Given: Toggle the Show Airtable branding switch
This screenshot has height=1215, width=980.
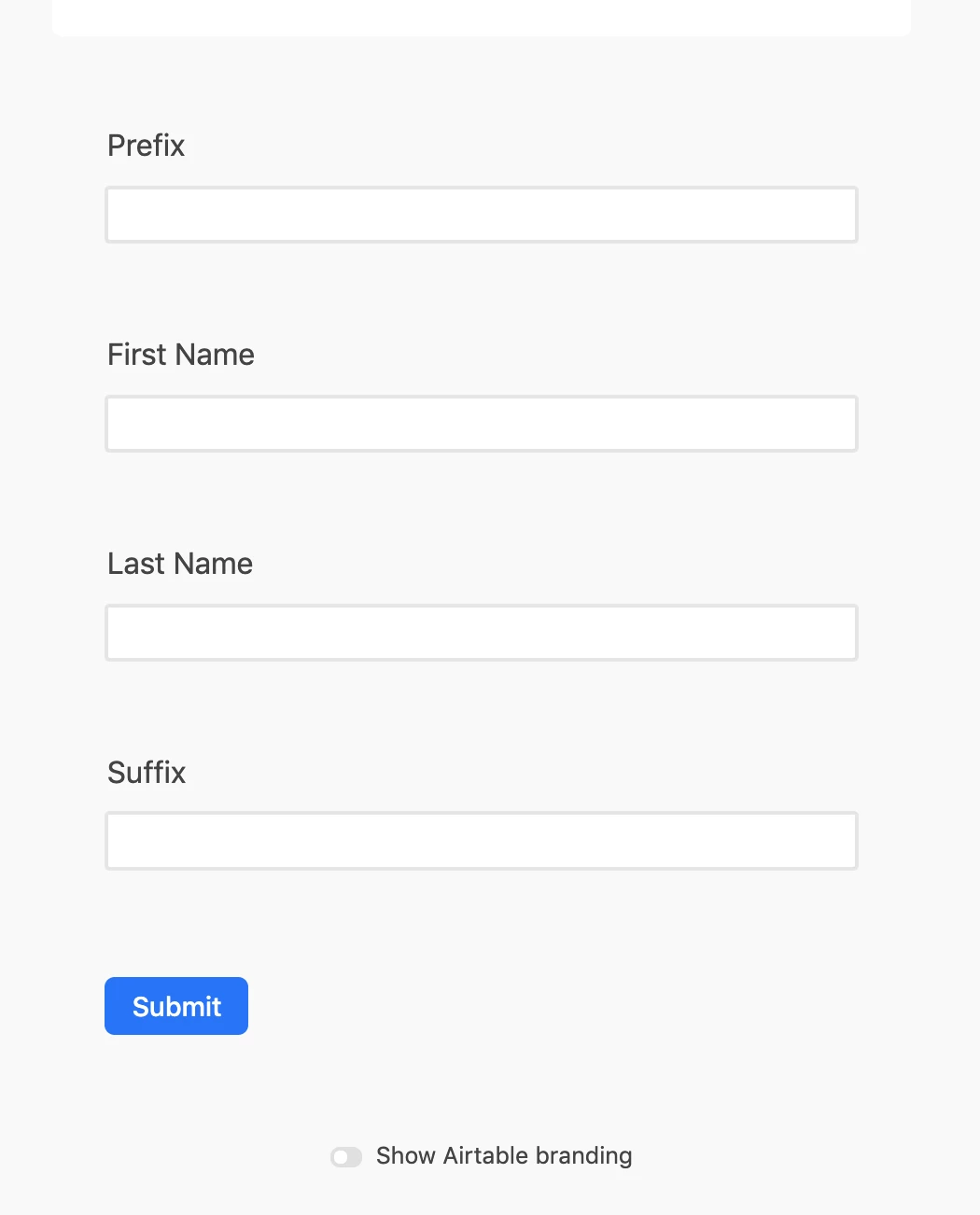Looking at the screenshot, I should click(346, 1157).
